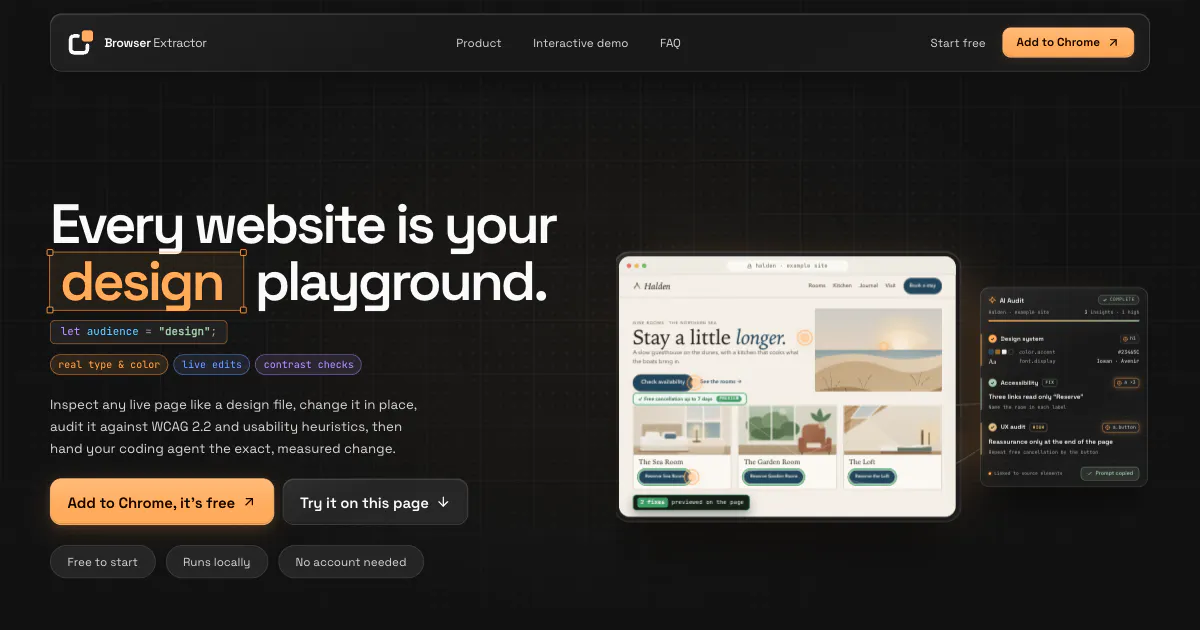Click the "a ×3" tag in Accessibility row
Viewport: 1200px width, 630px height.
click(1126, 382)
